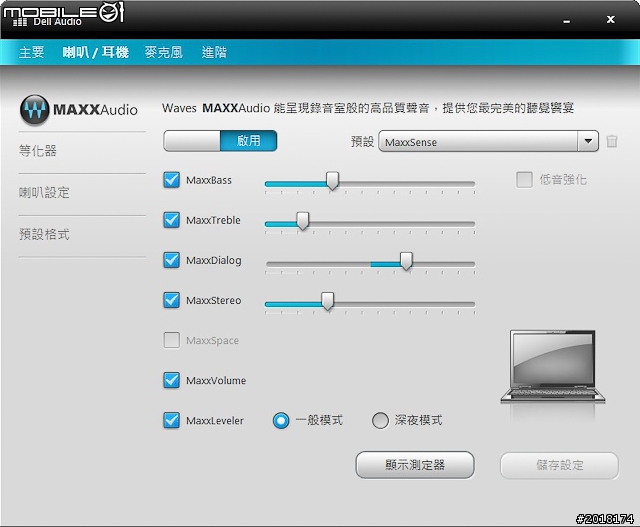Open 等化器 in the sidebar
This screenshot has height=527, width=640.
(x=38, y=151)
